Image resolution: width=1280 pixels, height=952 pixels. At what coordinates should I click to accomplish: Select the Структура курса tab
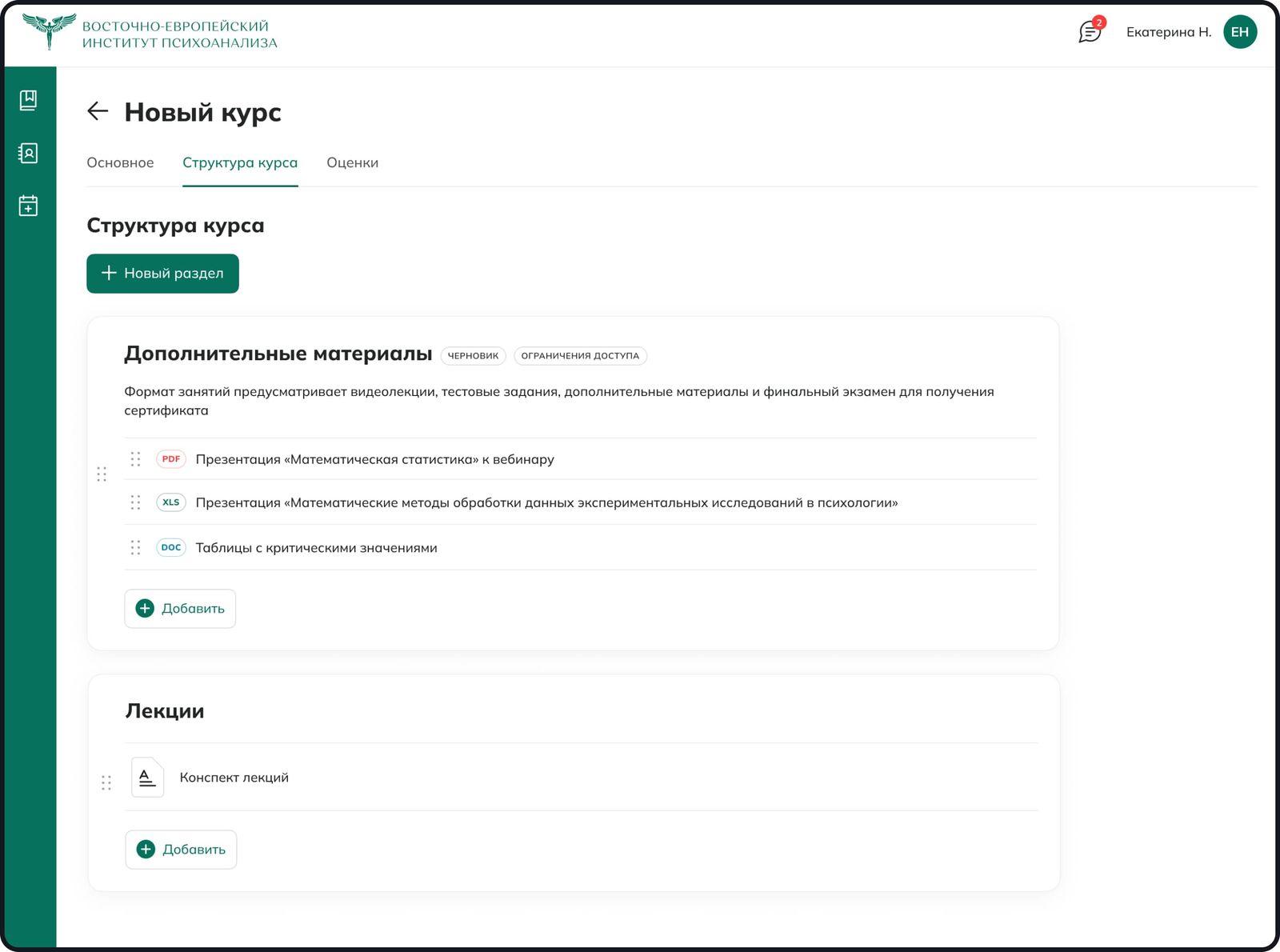tap(241, 162)
